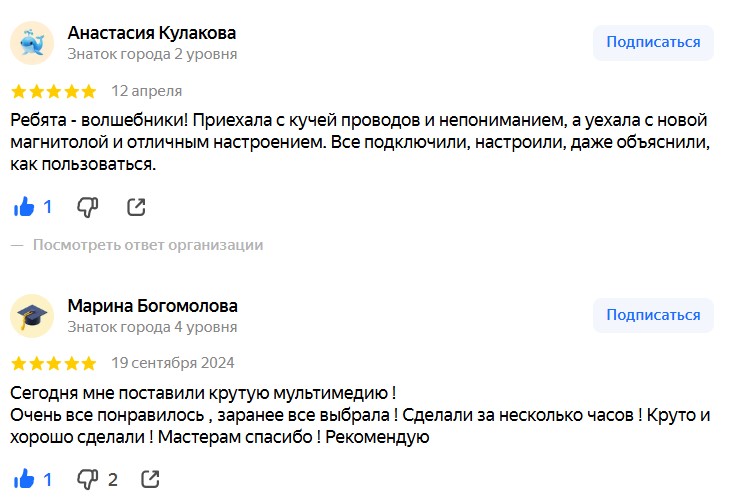The height and width of the screenshot is (501, 737).
Task: Dislike Марина Богомолова's review with thumbs down
Action: tap(87, 479)
